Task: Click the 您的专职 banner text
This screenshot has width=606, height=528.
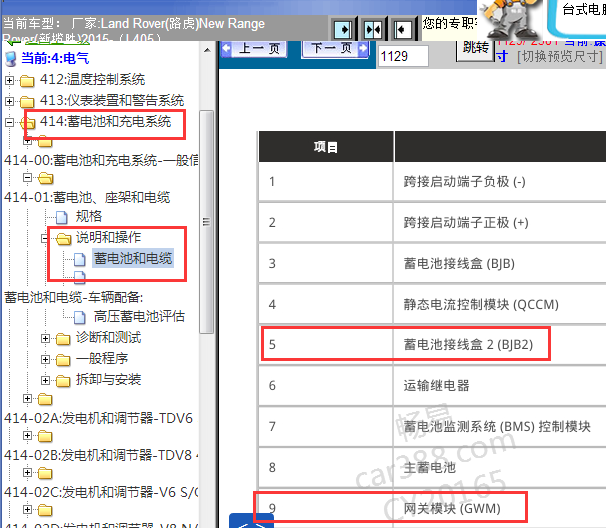Action: coord(450,24)
